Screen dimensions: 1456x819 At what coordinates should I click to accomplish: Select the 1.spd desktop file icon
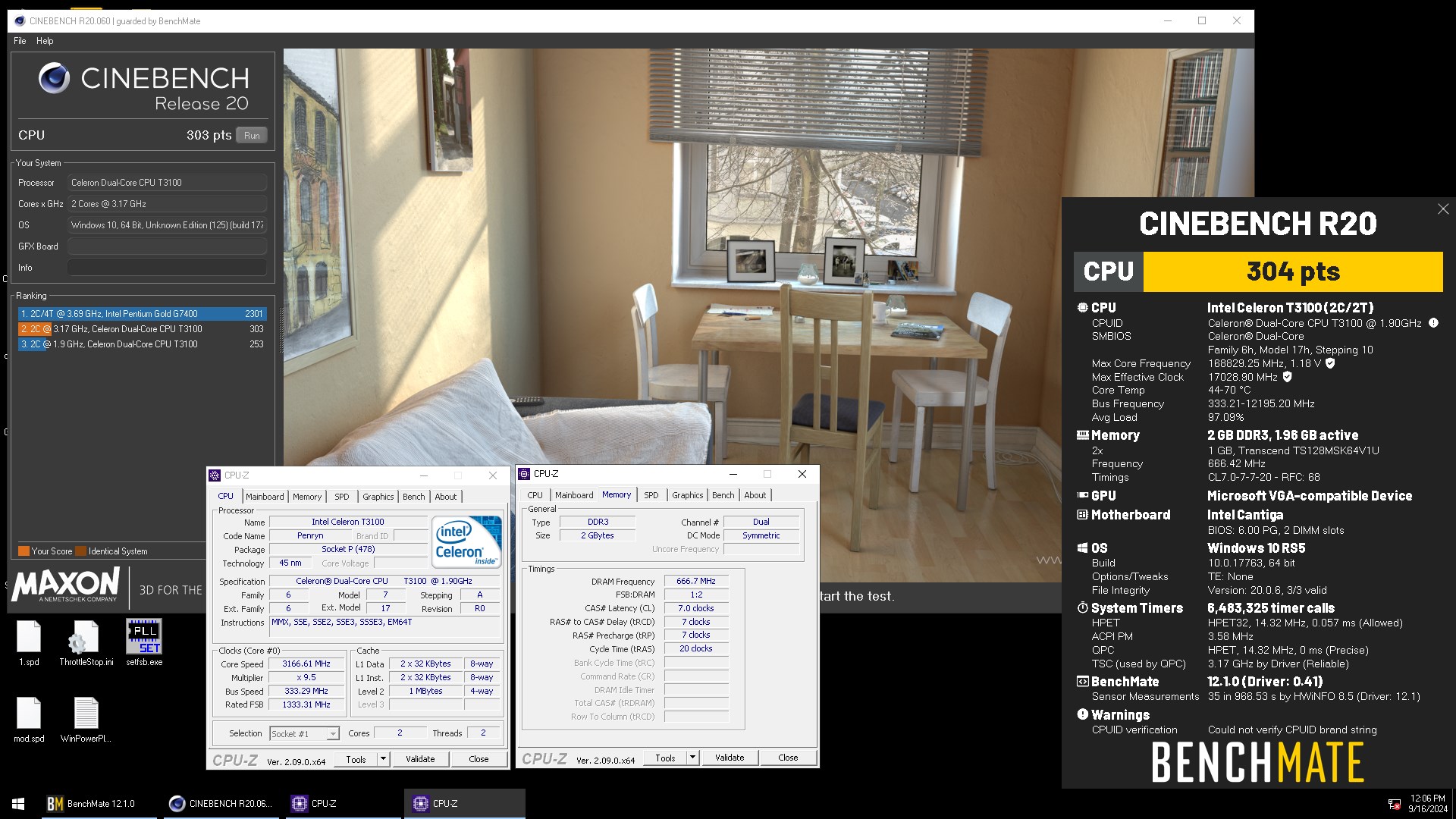29,644
